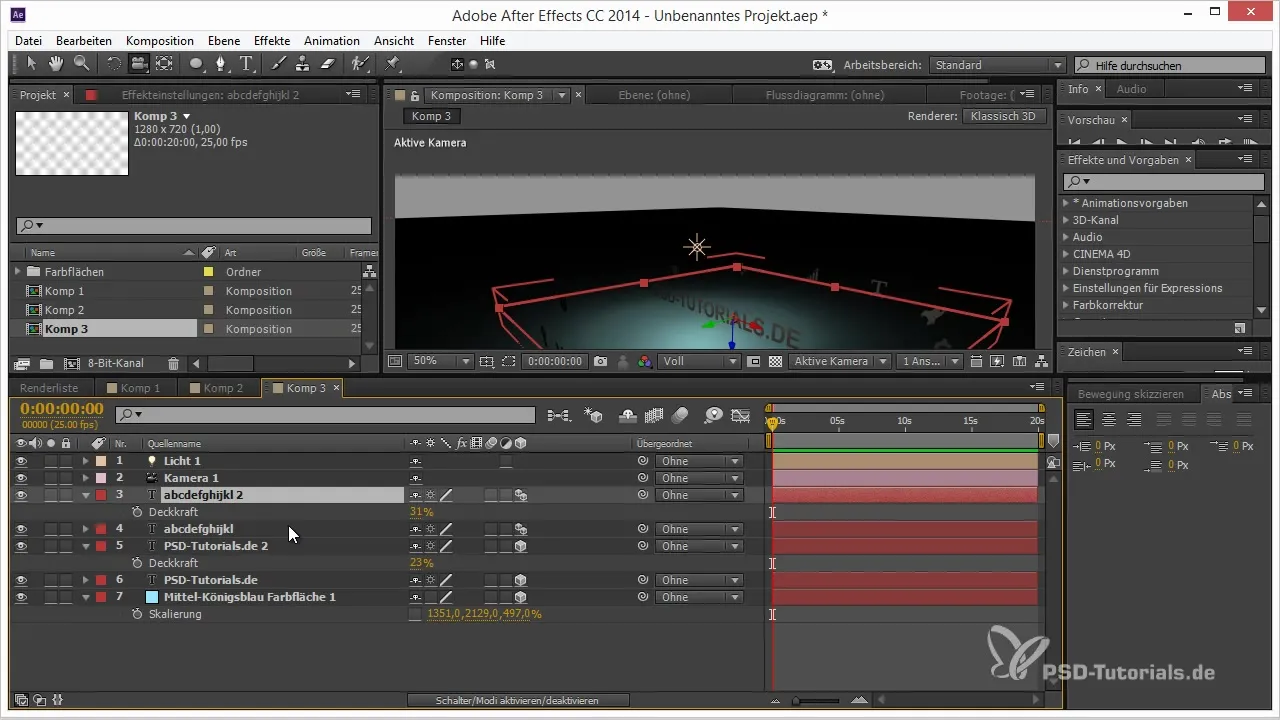Switch to the Audio panel tab

pyautogui.click(x=1131, y=89)
